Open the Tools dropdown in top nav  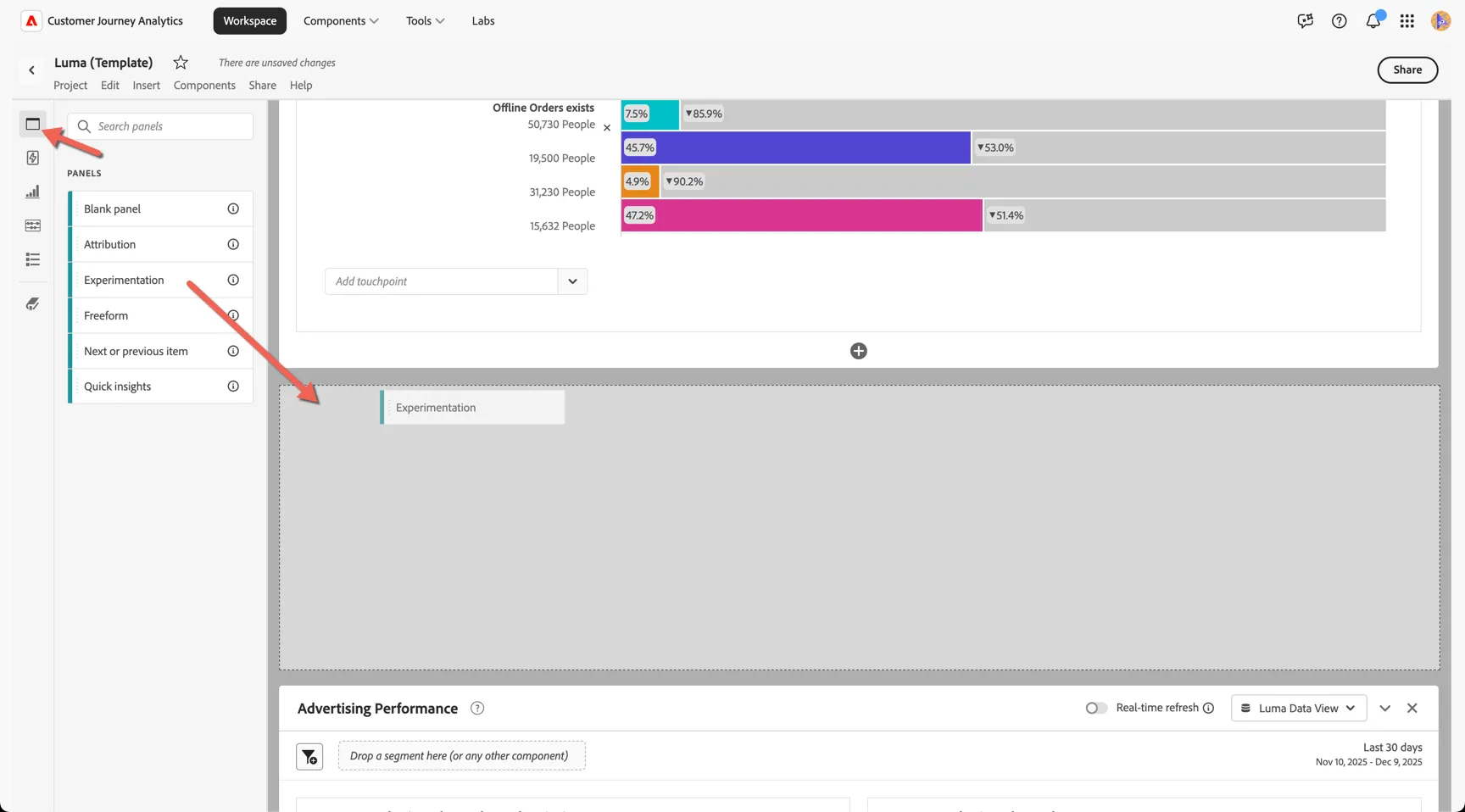[x=425, y=21]
